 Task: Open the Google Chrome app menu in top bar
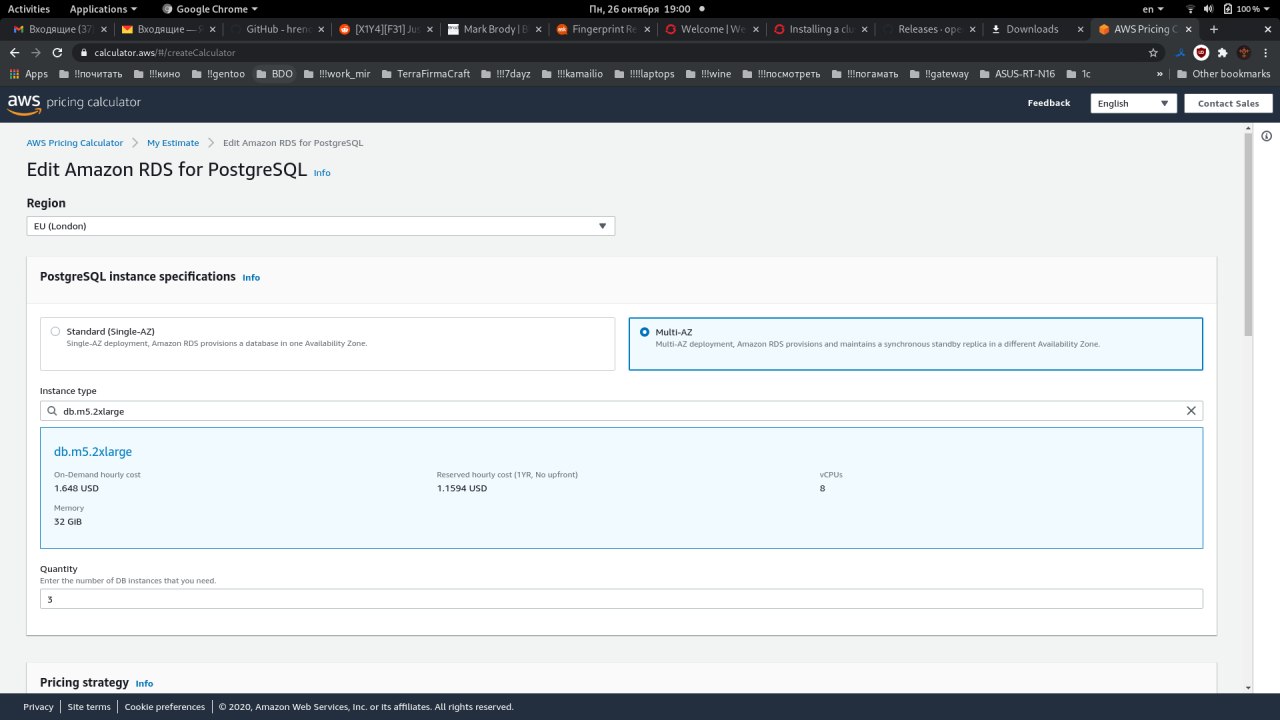click(210, 9)
